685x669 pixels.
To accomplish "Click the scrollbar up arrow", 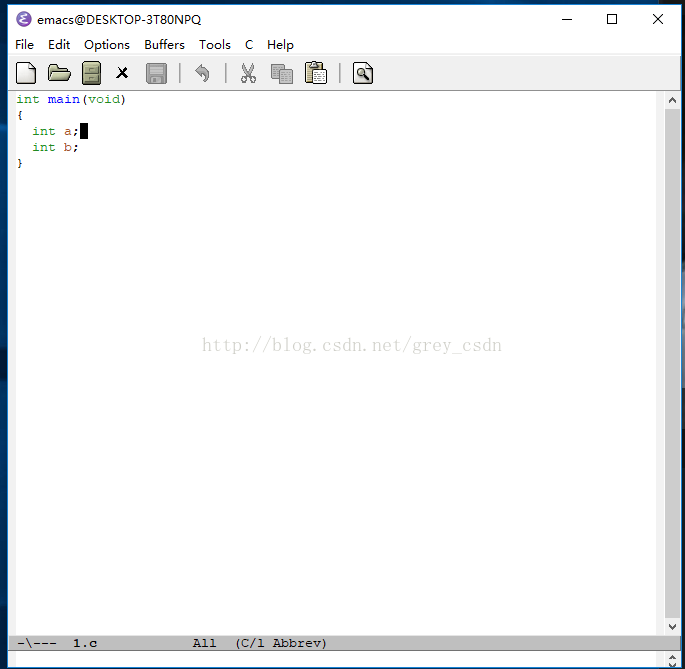I will tap(672, 101).
